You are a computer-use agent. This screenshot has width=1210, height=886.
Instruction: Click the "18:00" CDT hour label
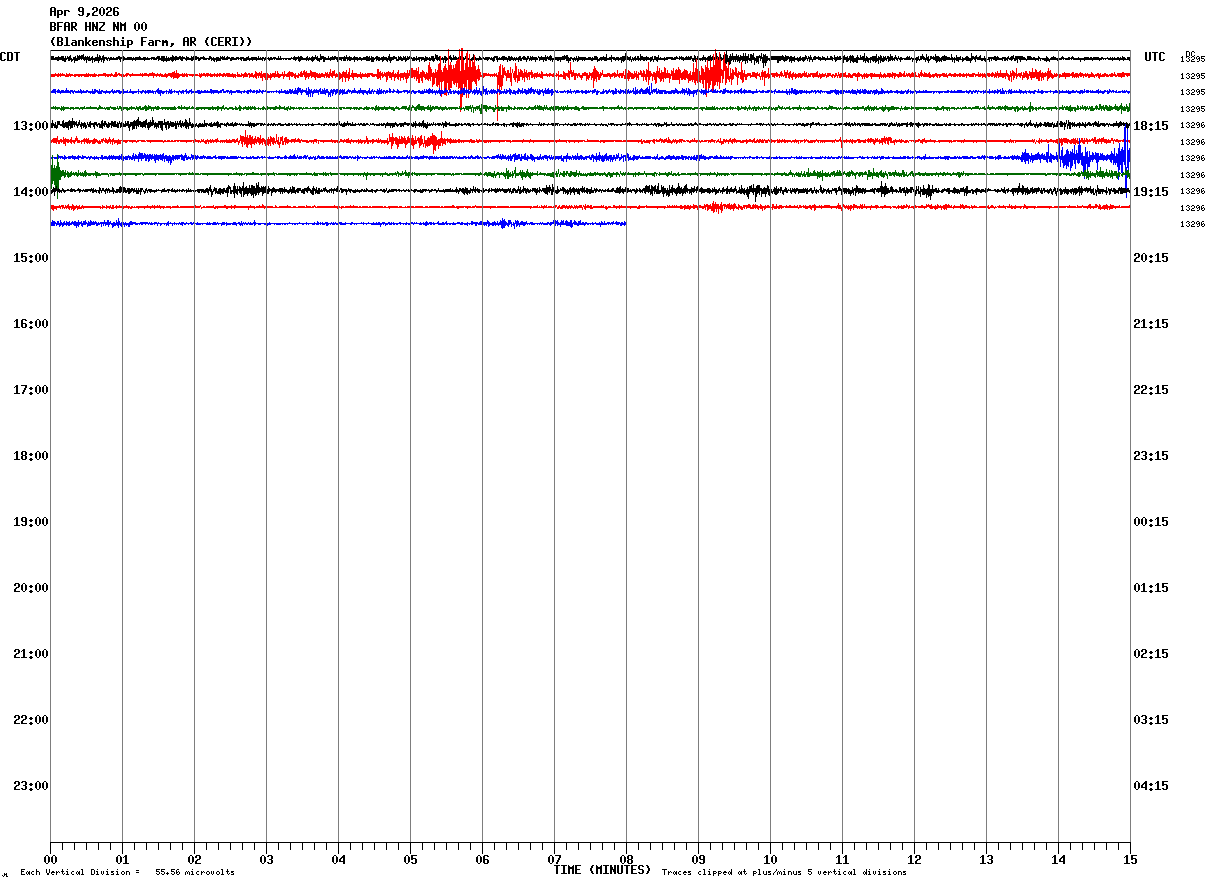[x=31, y=456]
